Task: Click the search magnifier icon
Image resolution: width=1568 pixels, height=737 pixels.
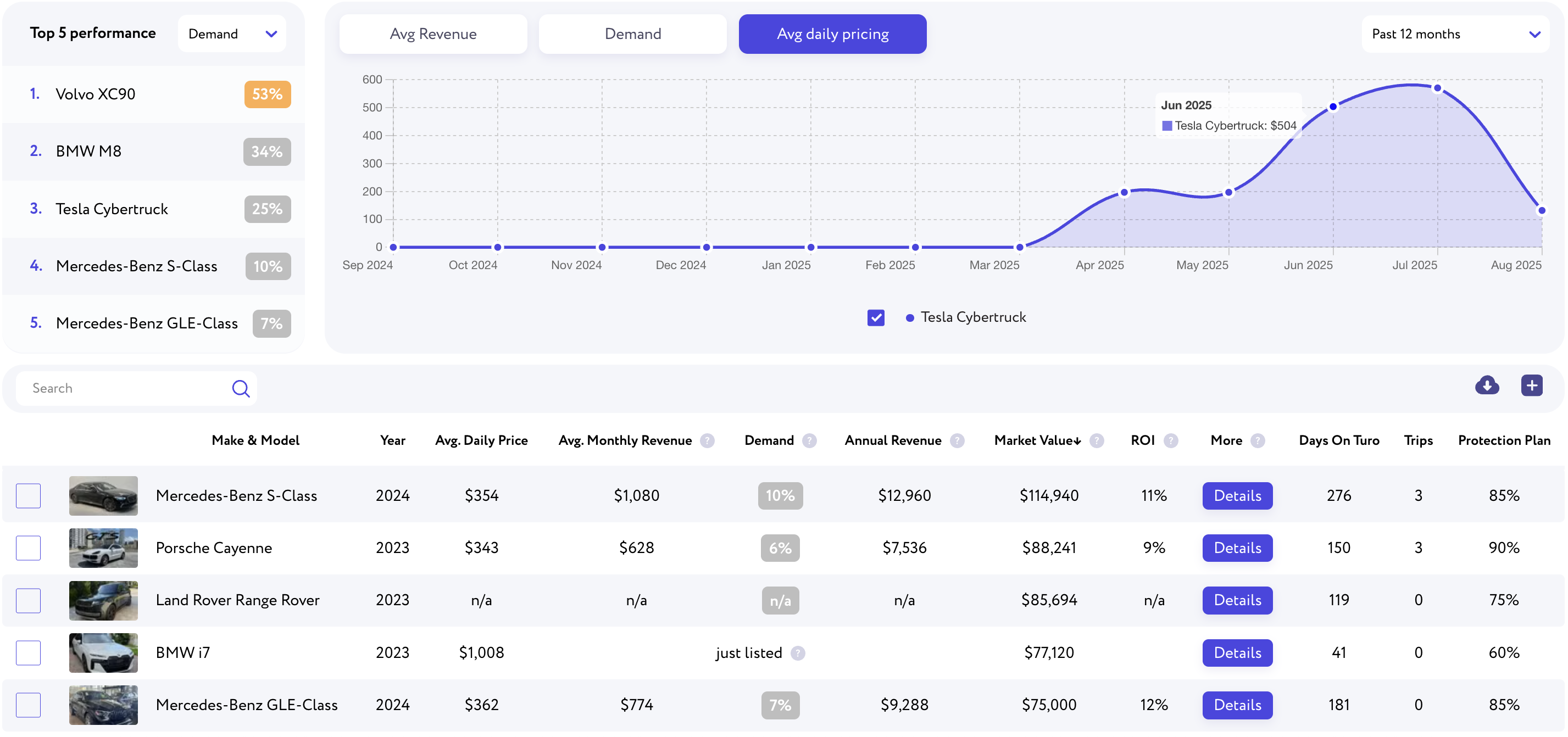Action: coord(241,388)
